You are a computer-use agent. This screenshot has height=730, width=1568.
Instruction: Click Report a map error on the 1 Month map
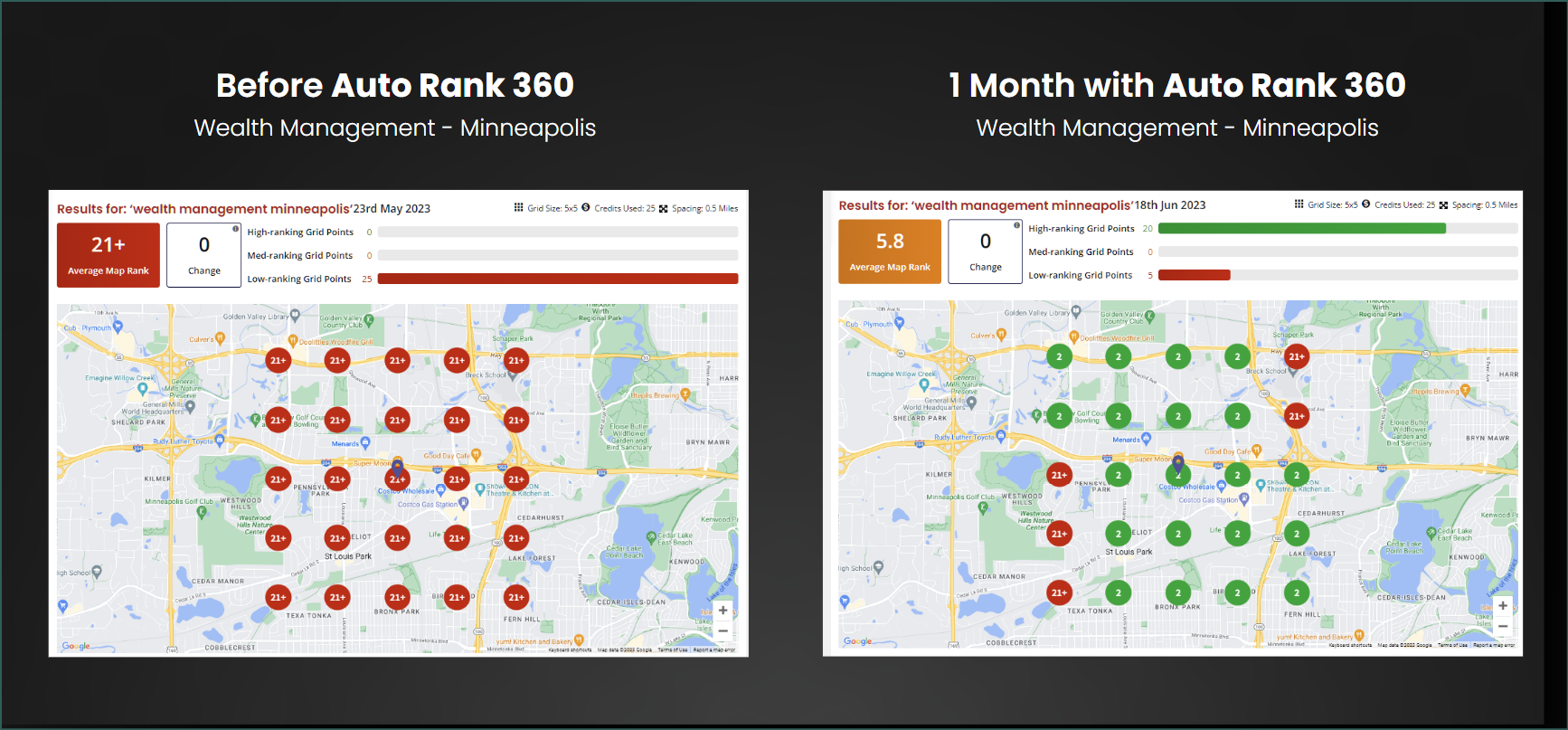[1494, 646]
